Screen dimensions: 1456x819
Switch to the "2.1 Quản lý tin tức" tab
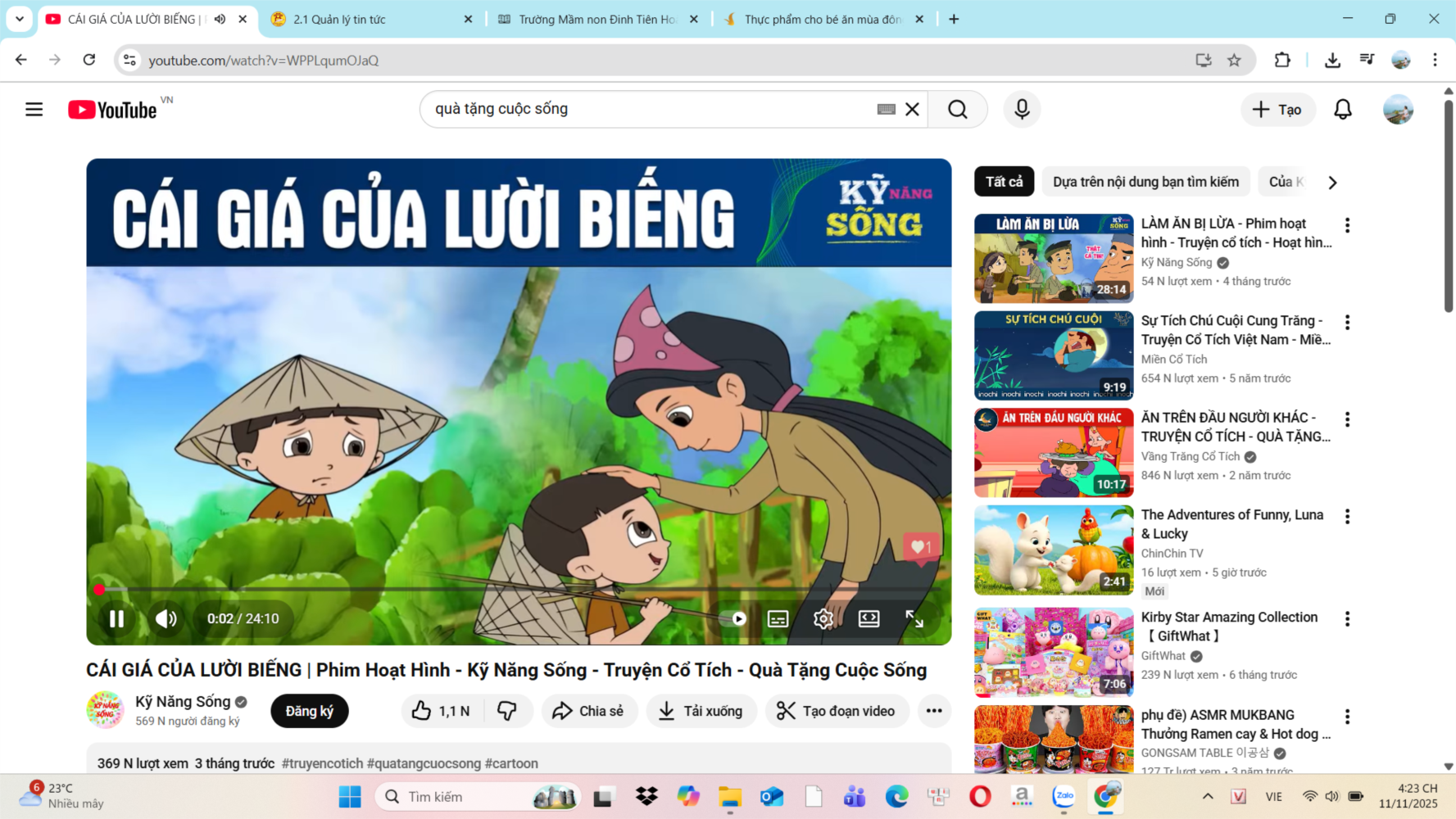[x=370, y=19]
